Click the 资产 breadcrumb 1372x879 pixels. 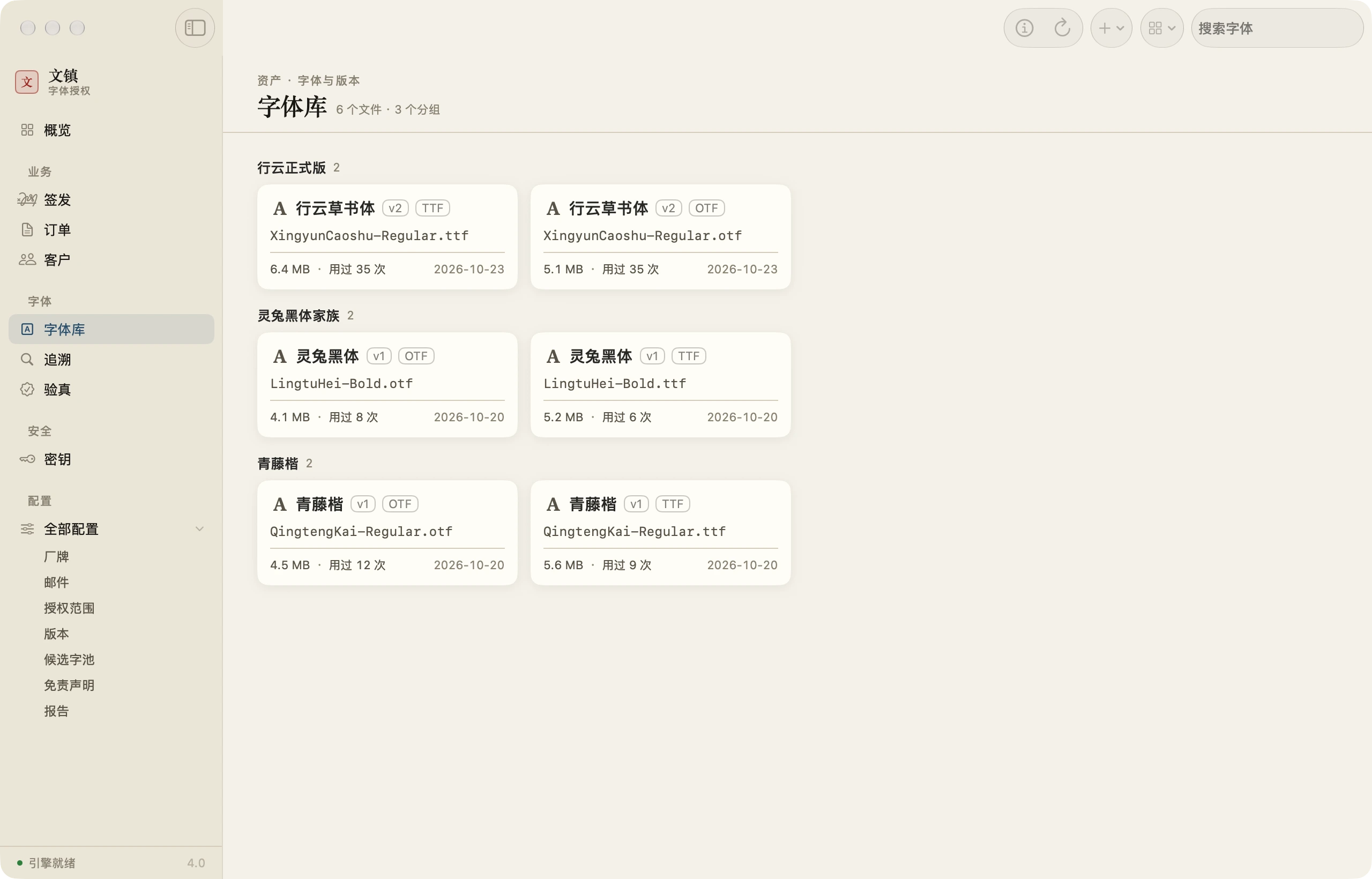click(x=269, y=80)
